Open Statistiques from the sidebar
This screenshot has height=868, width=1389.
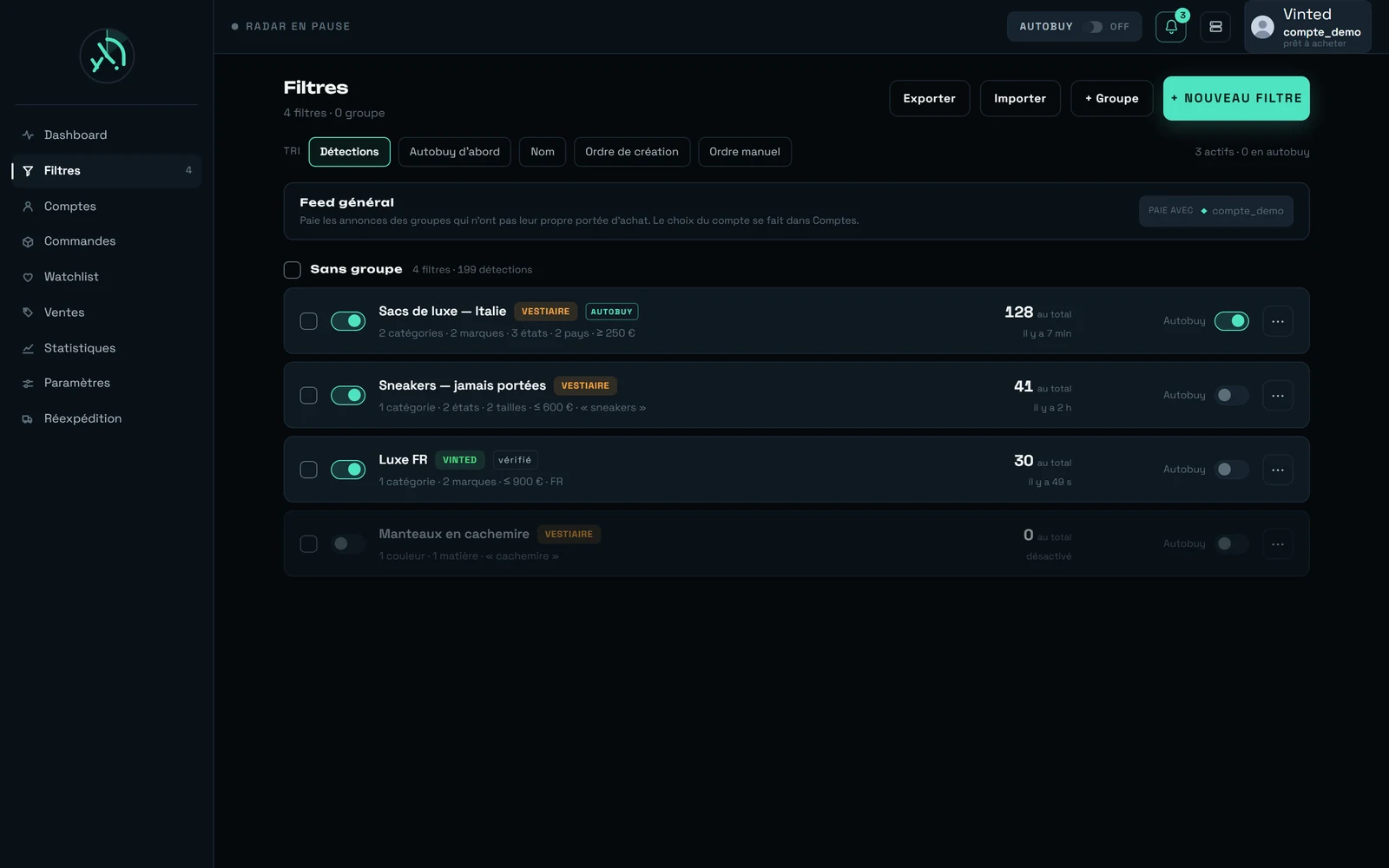[x=107, y=348]
